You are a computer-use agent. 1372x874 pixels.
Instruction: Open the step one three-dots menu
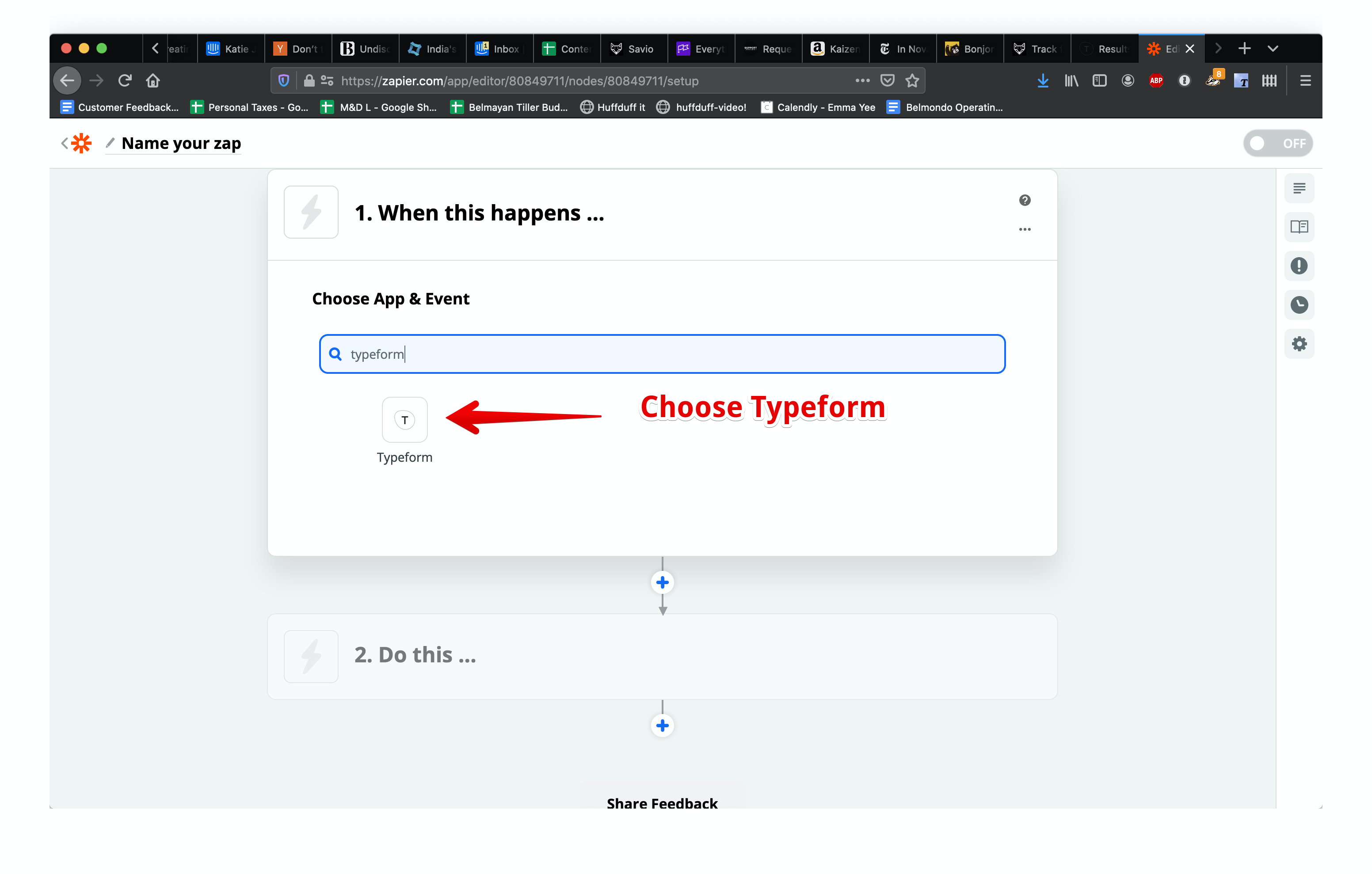[x=1025, y=230]
